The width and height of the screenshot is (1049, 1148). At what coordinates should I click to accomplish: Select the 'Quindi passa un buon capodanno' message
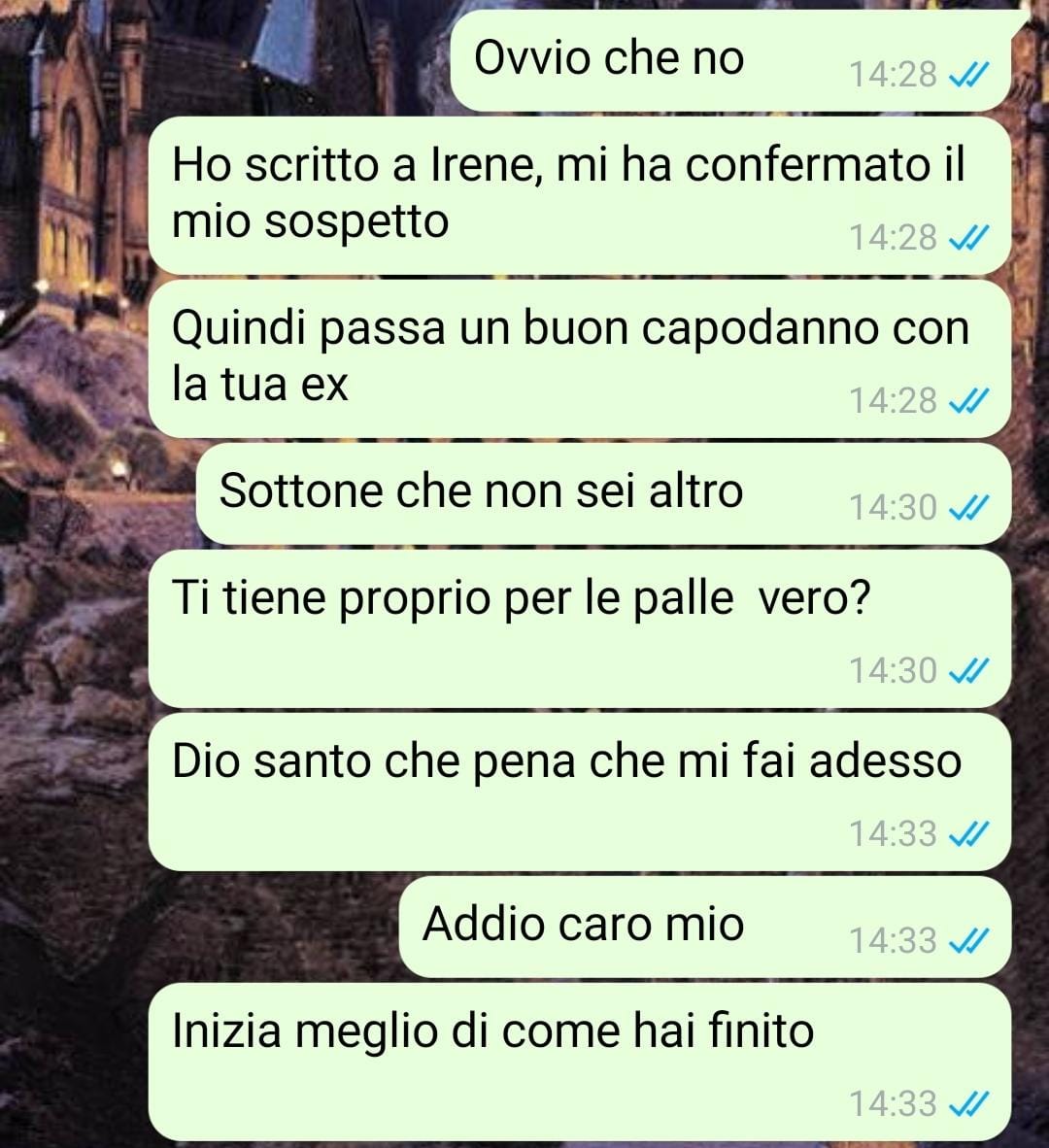click(580, 358)
